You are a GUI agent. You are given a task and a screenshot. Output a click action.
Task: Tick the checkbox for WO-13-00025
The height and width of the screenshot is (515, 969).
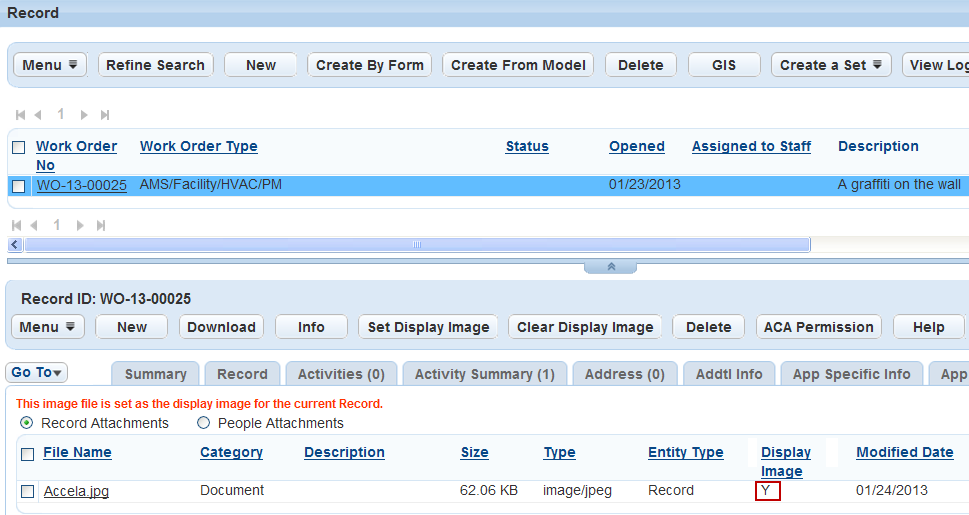tap(19, 186)
